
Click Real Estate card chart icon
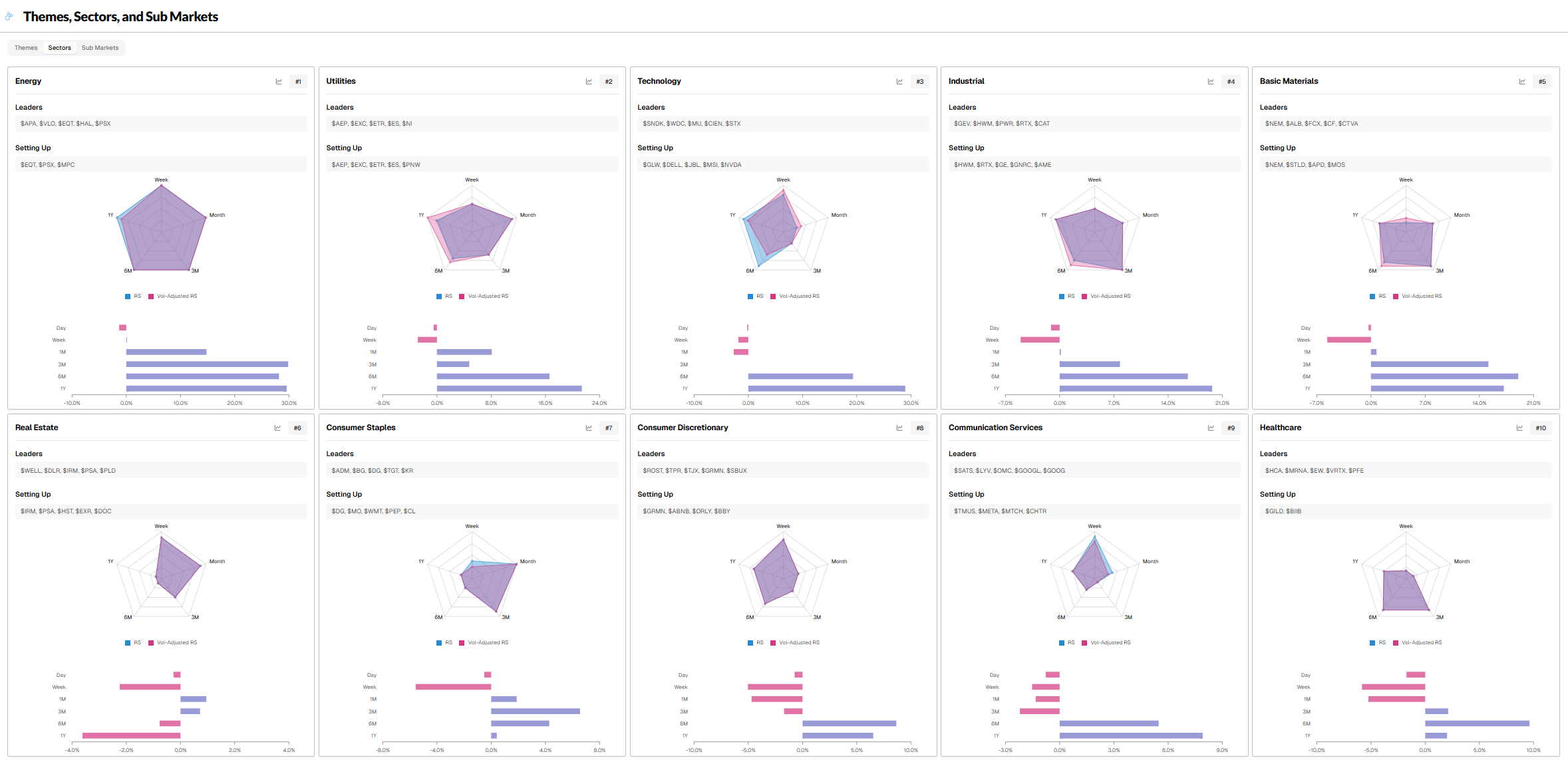tap(277, 428)
